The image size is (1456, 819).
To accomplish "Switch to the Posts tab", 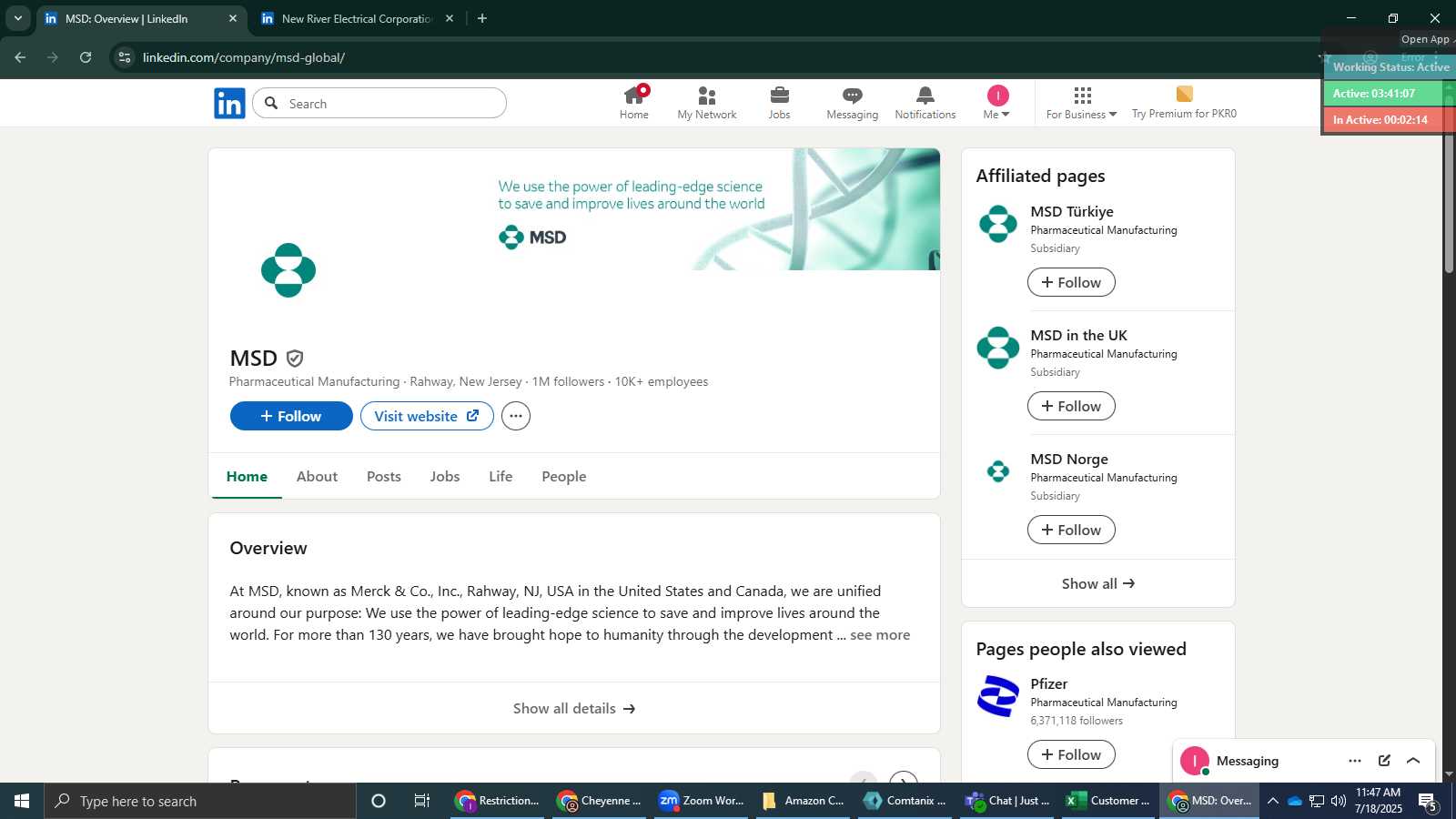I will coord(384,476).
